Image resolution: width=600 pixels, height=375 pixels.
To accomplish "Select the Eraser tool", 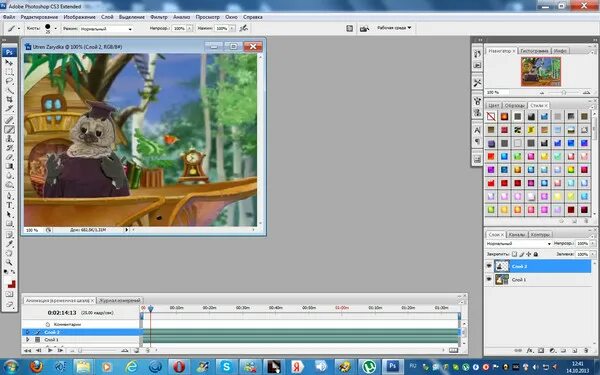I will tap(9, 157).
